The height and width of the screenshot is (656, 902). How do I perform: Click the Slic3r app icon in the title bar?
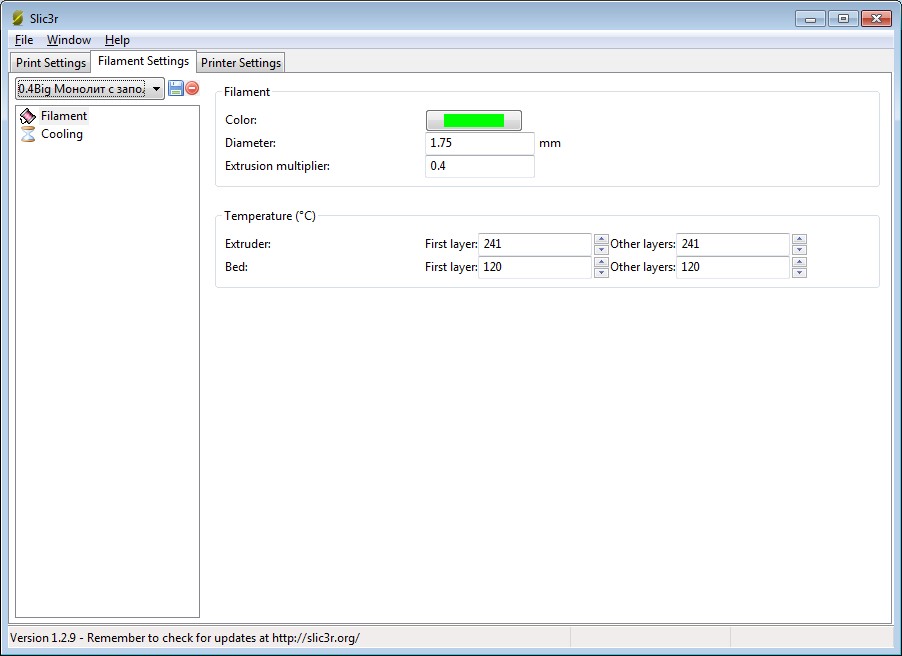17,18
